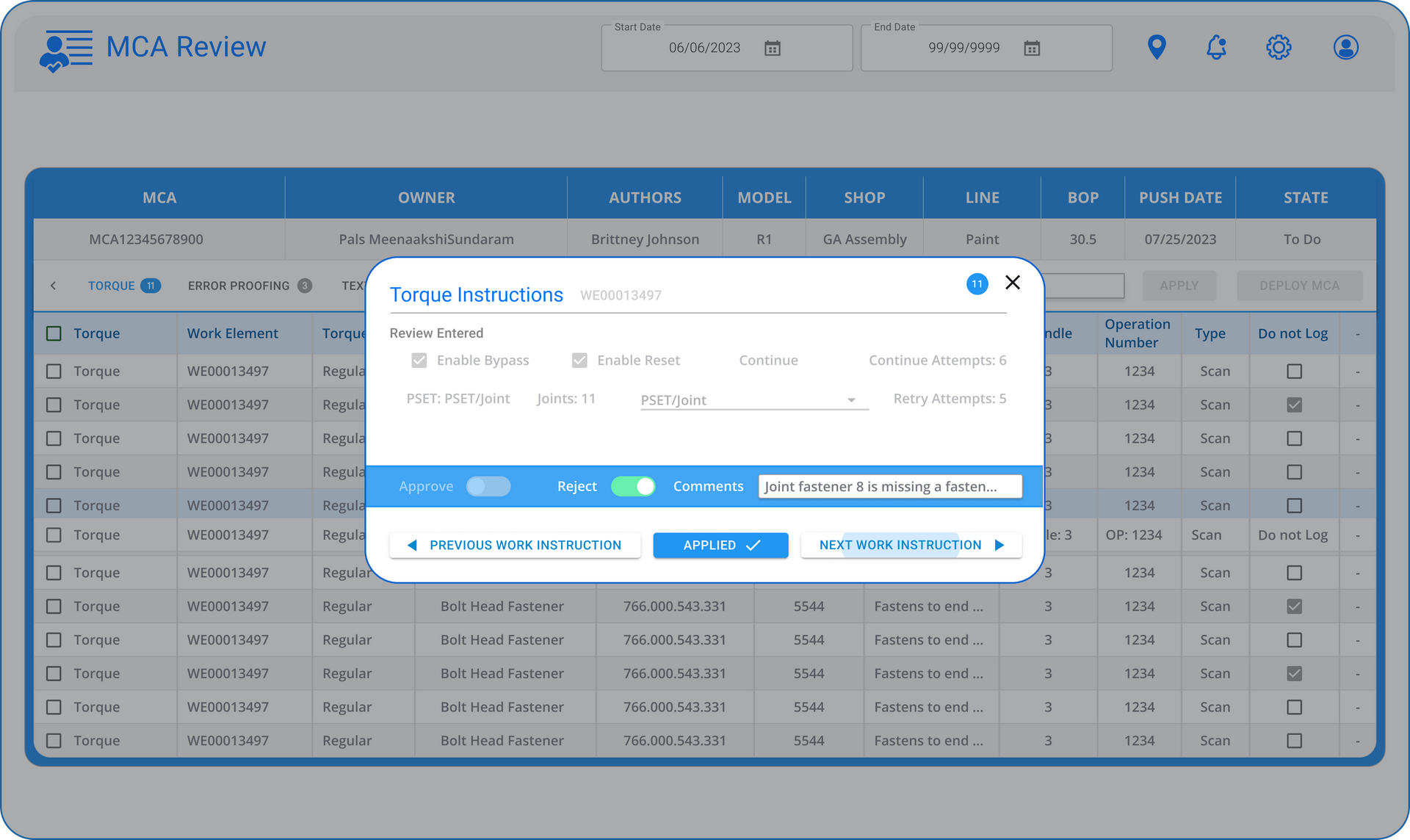Screen dimensions: 1410x840
Task: Open settings gear icon
Action: (1279, 48)
